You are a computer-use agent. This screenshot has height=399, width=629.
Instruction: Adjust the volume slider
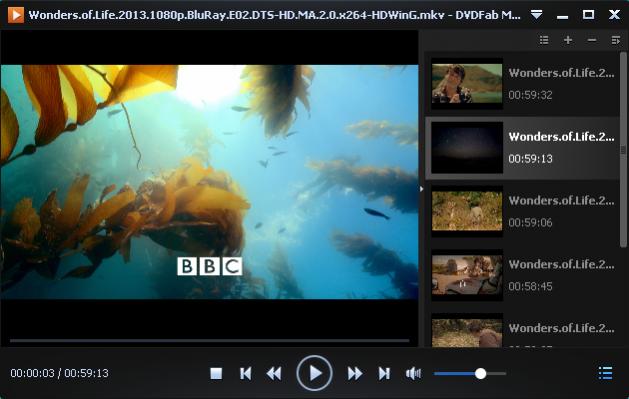coord(470,374)
